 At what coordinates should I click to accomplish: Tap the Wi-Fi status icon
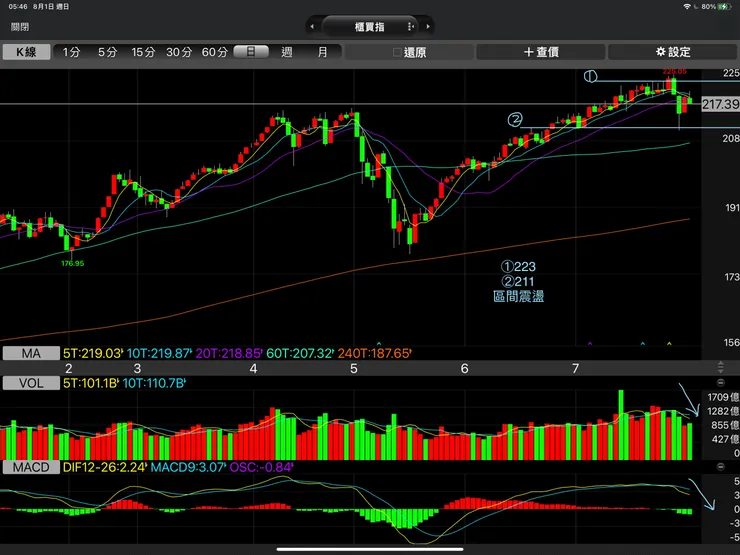(687, 7)
